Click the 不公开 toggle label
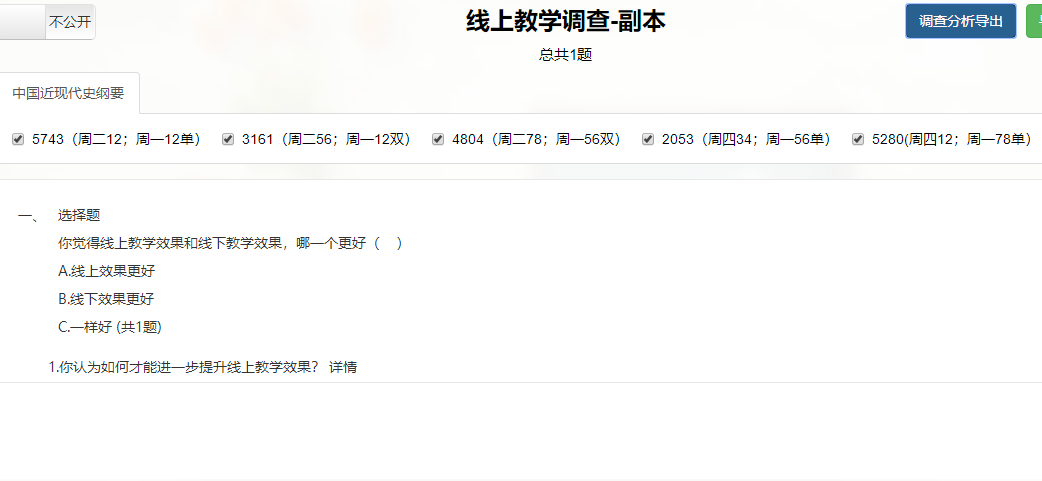Screen dimensions: 1042x481 pyautogui.click(x=70, y=22)
